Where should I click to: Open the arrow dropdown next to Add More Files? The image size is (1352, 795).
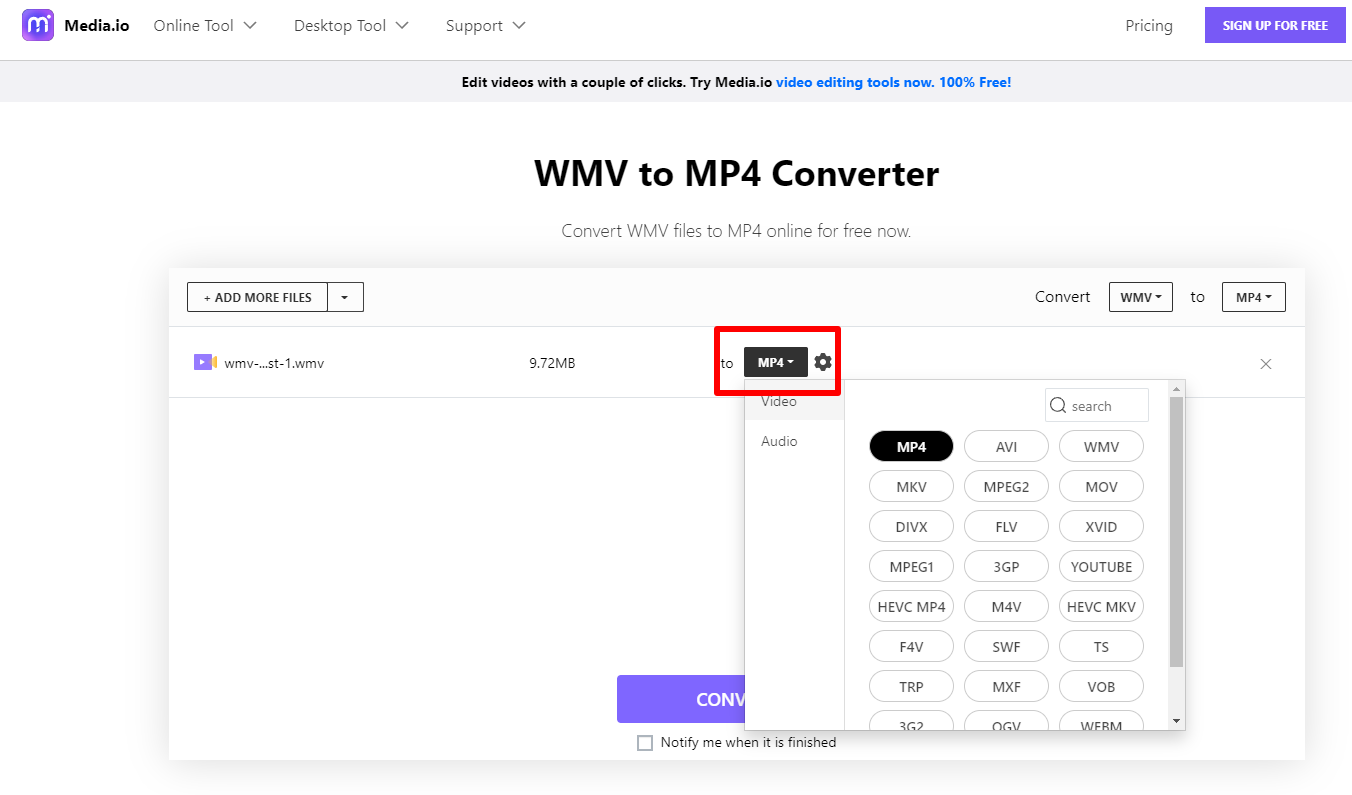345,297
